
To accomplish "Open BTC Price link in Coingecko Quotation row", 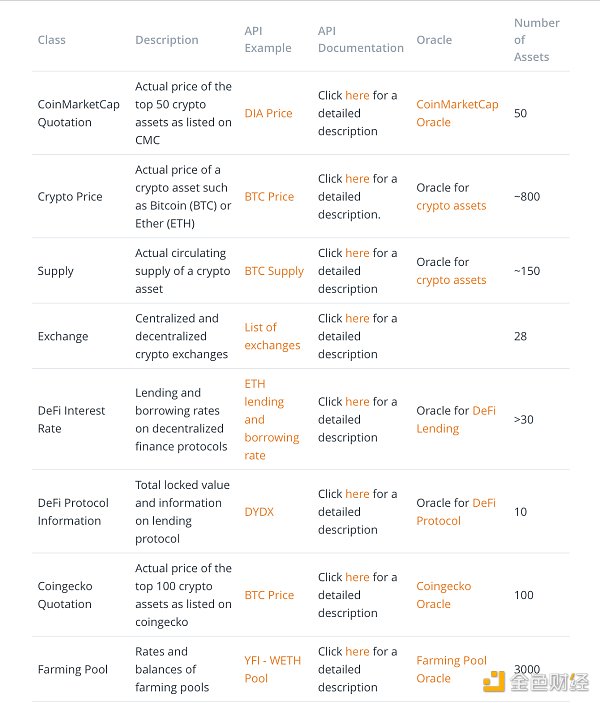I will (x=269, y=595).
